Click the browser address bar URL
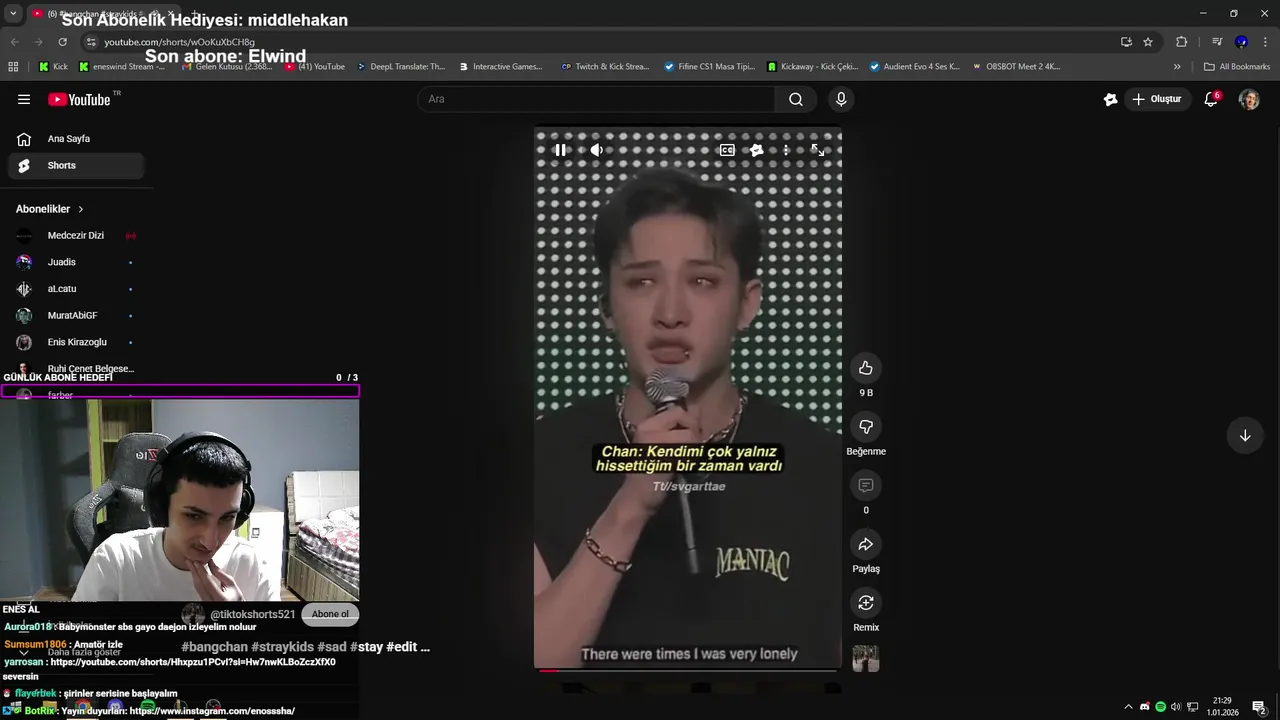The image size is (1280, 720). coord(180,42)
